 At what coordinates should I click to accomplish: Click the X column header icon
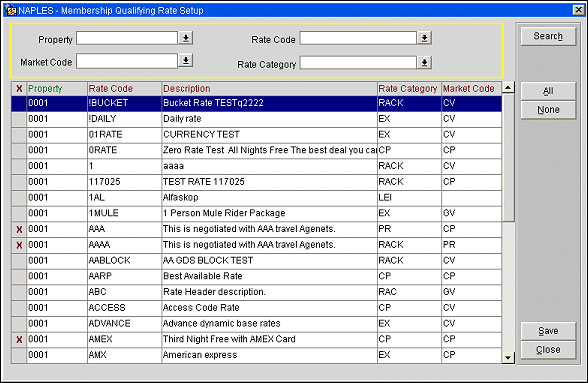[x=19, y=89]
